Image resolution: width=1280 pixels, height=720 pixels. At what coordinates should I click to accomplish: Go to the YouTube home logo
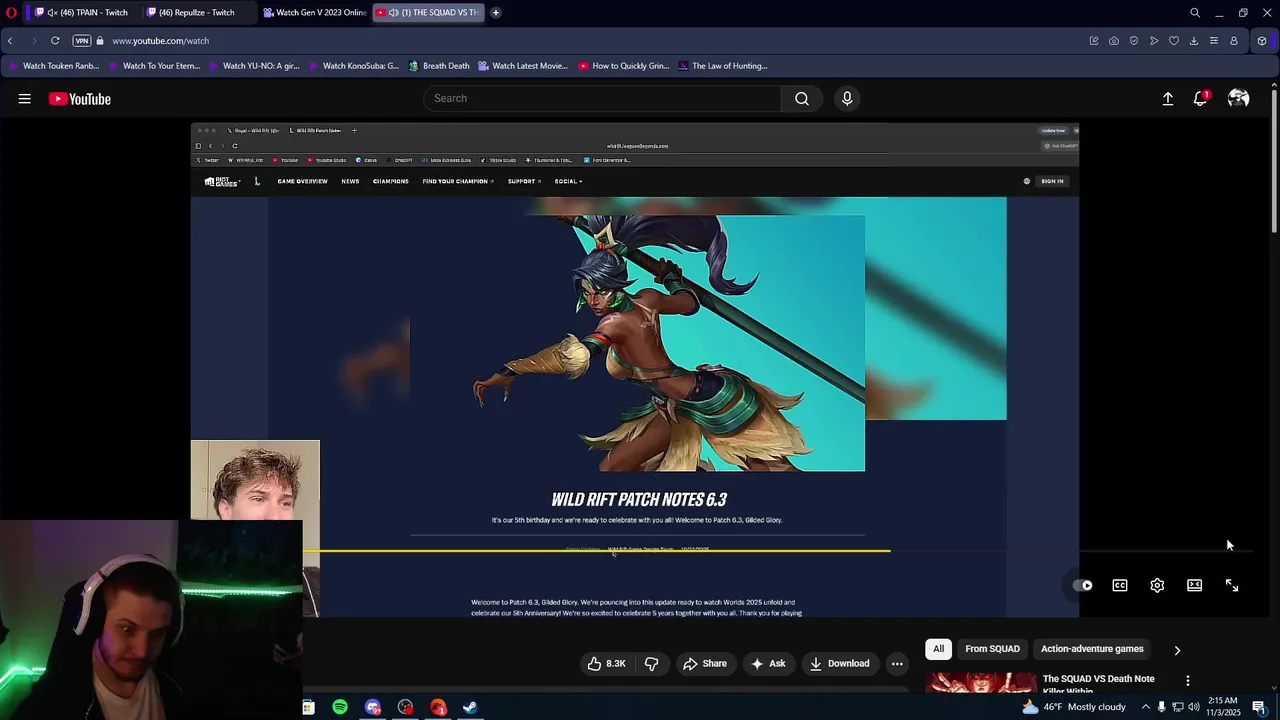point(80,99)
